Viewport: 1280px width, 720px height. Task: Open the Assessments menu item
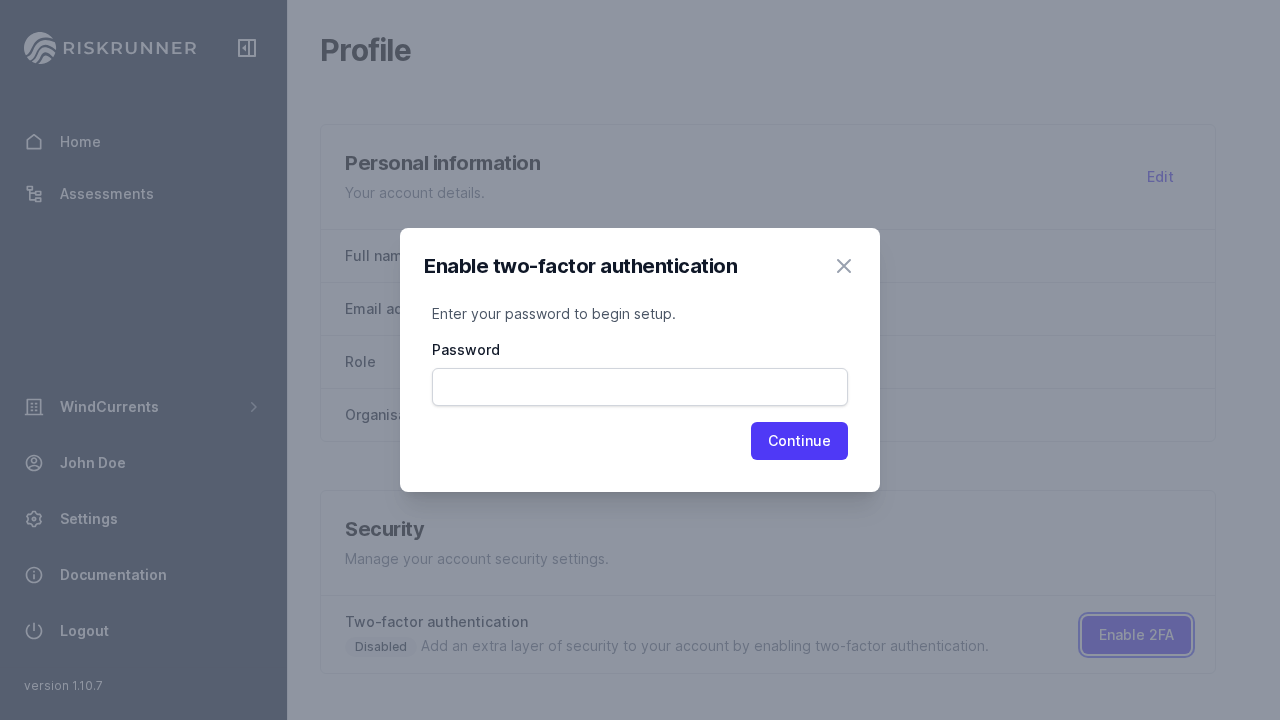[106, 194]
